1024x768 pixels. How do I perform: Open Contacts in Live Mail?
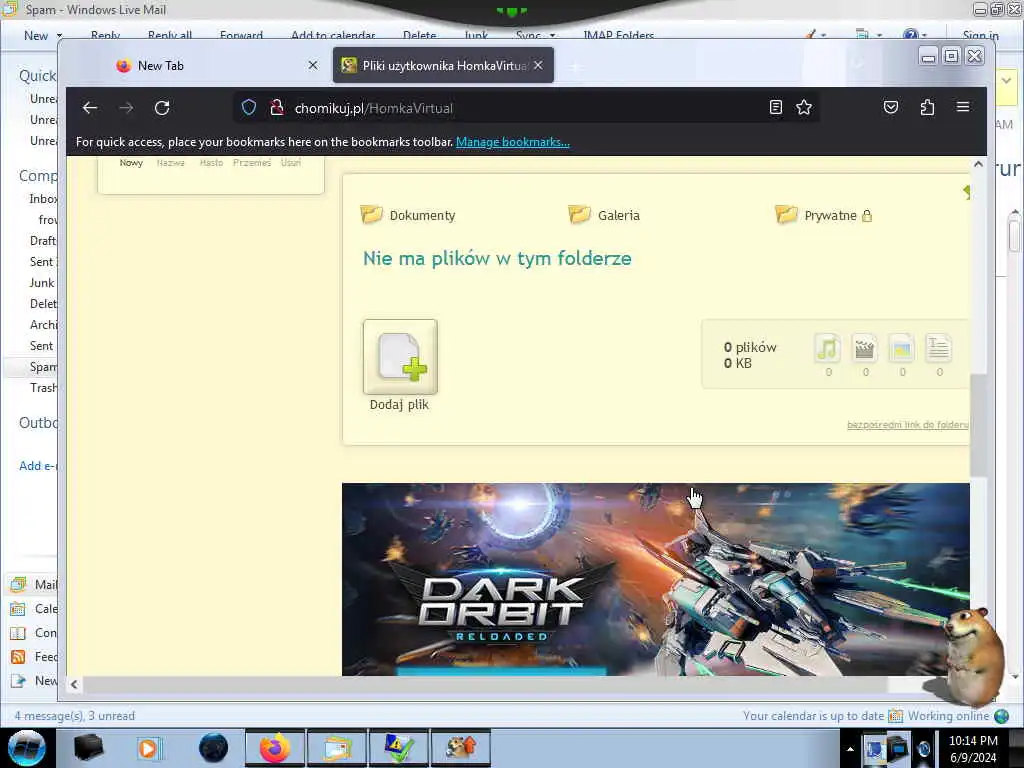click(34, 633)
